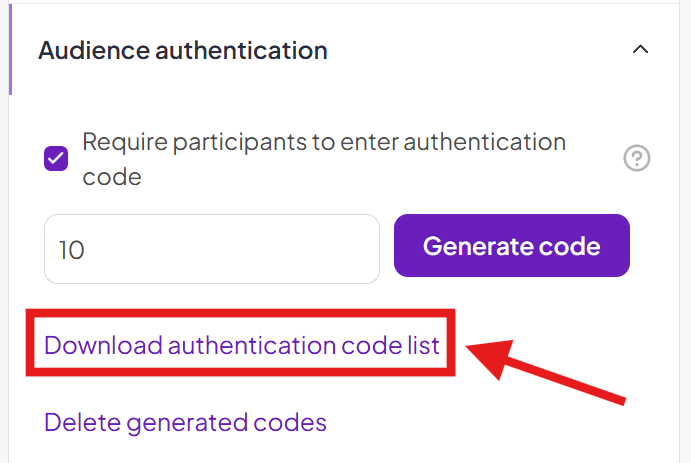Toggle the purple checked box for authentication
The image size is (691, 463).
click(56, 159)
